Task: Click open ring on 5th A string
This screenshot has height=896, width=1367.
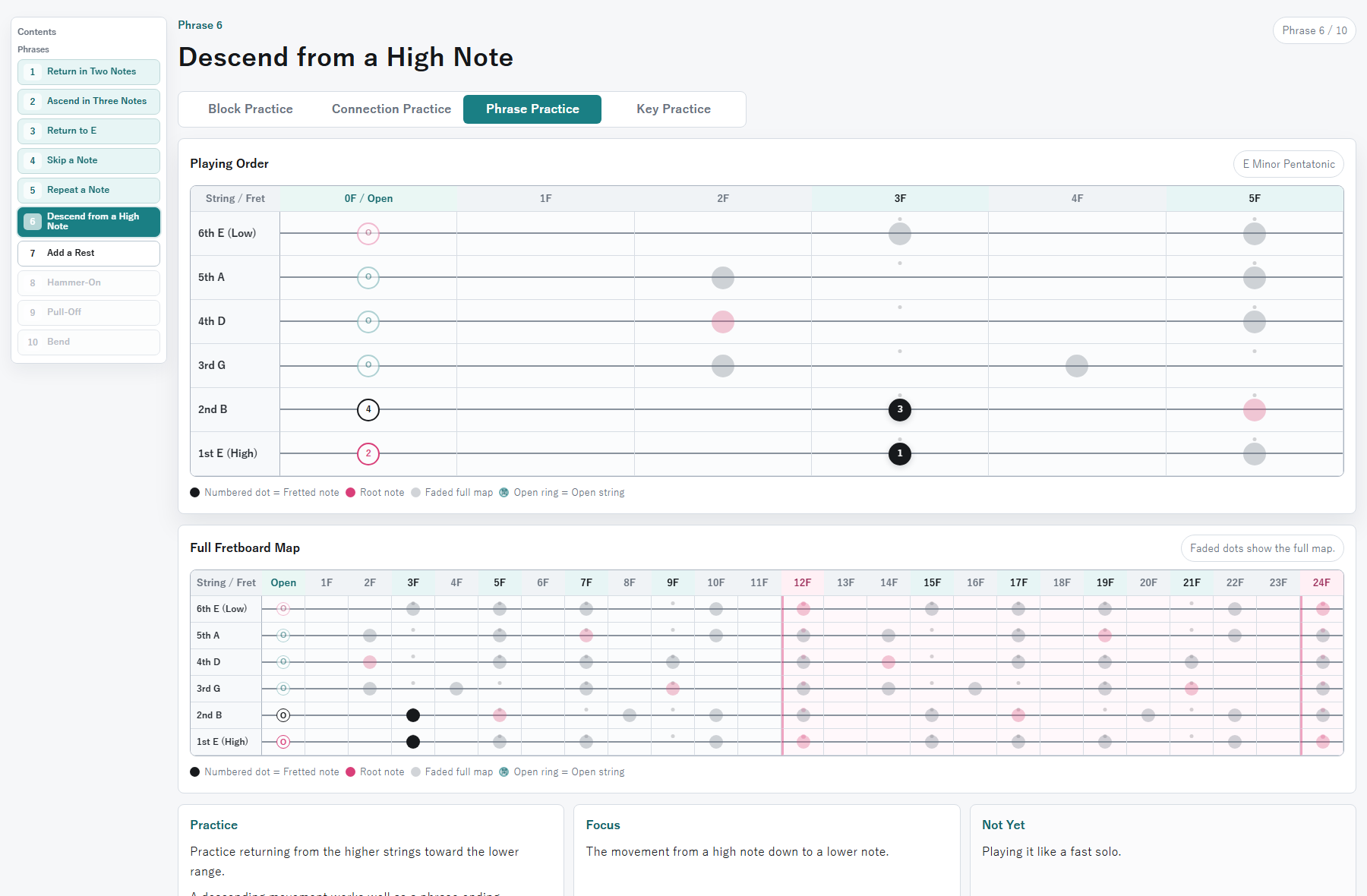Action: 368,277
